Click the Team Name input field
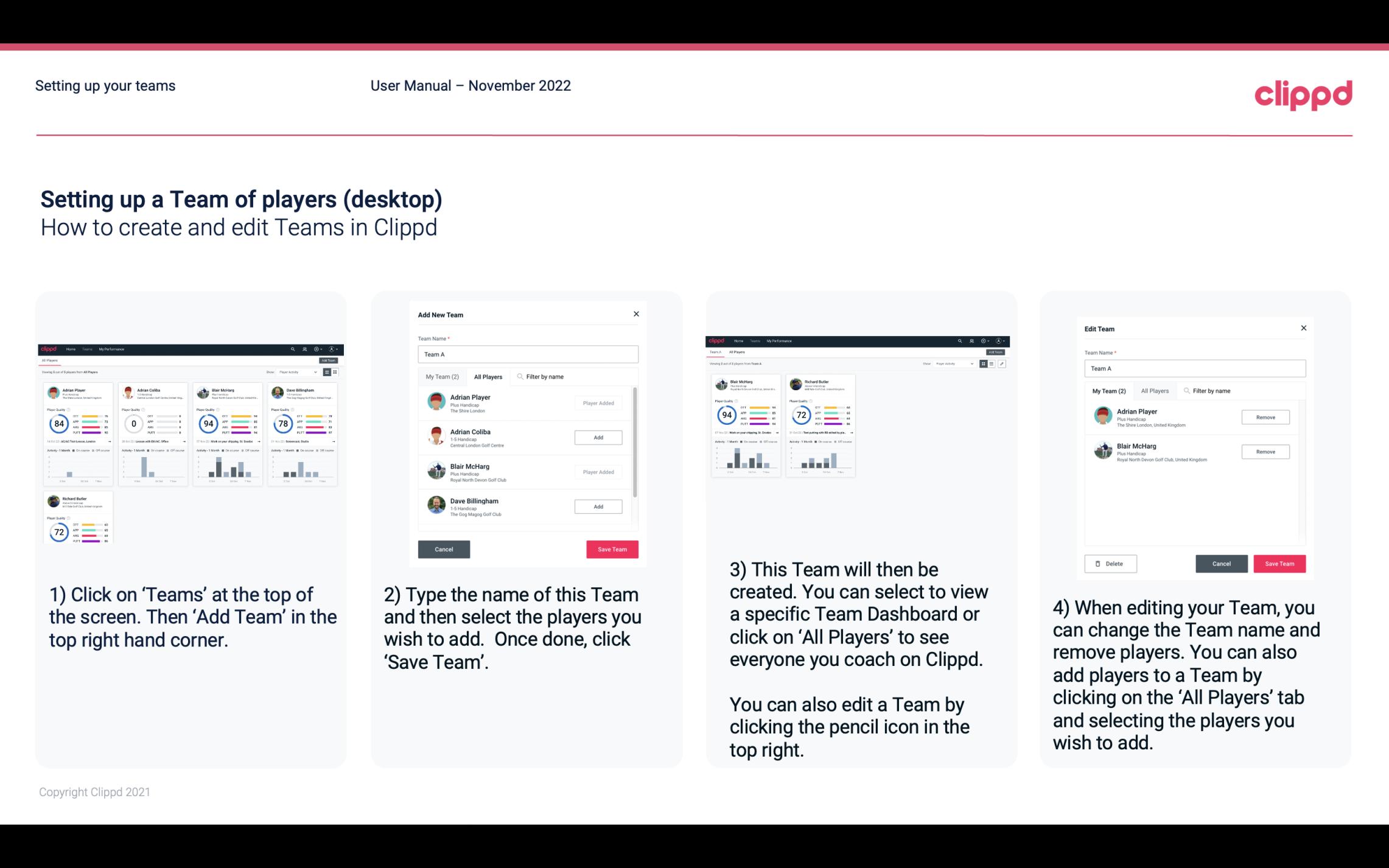This screenshot has height=868, width=1389. tap(528, 353)
